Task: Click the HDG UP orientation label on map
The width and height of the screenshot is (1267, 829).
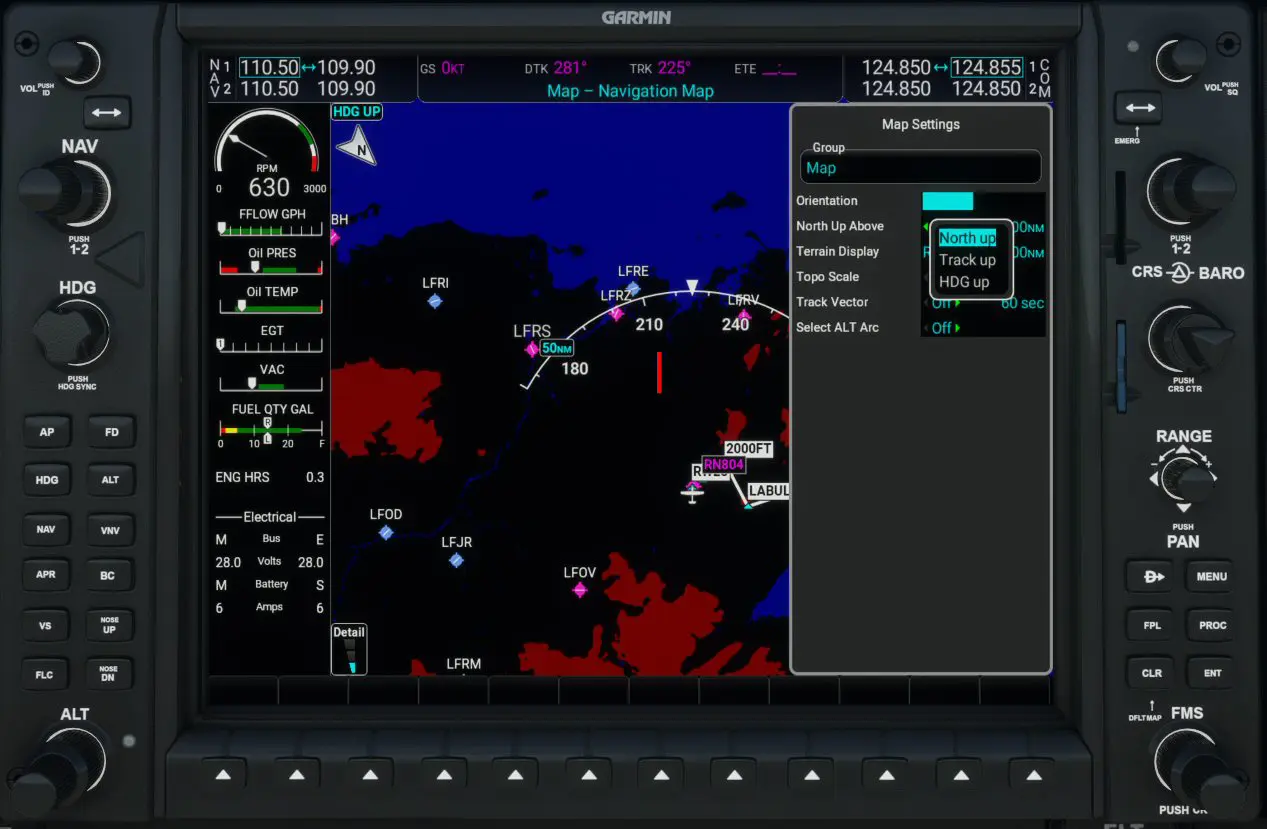Action: (x=357, y=112)
